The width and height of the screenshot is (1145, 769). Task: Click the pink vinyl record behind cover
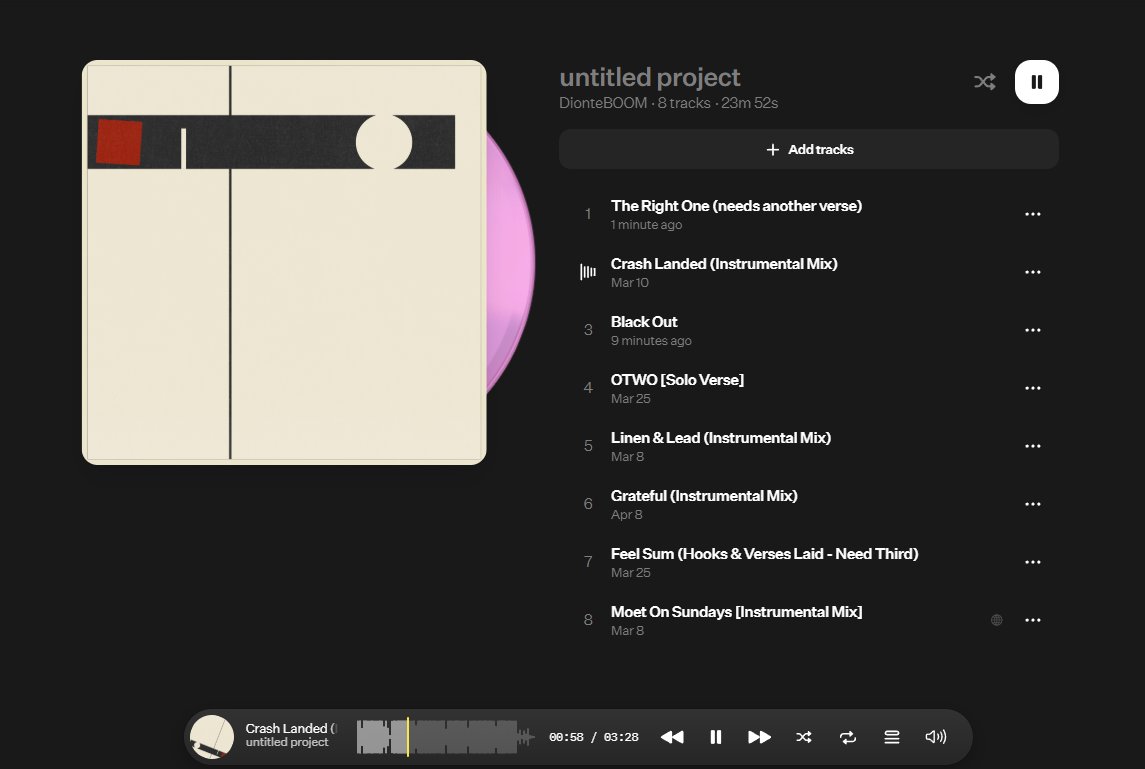511,262
